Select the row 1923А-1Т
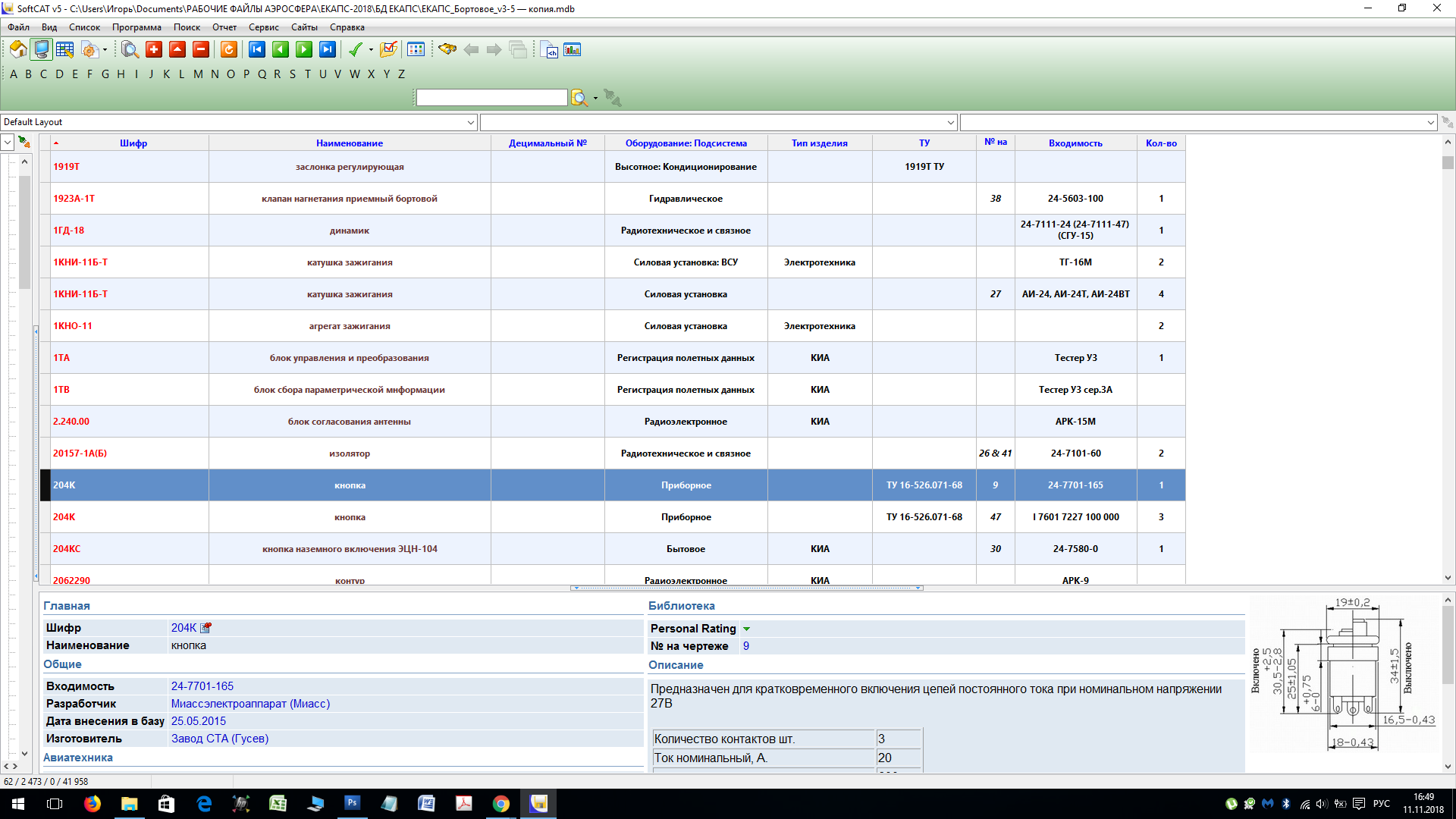The height and width of the screenshot is (819, 1456). click(613, 199)
